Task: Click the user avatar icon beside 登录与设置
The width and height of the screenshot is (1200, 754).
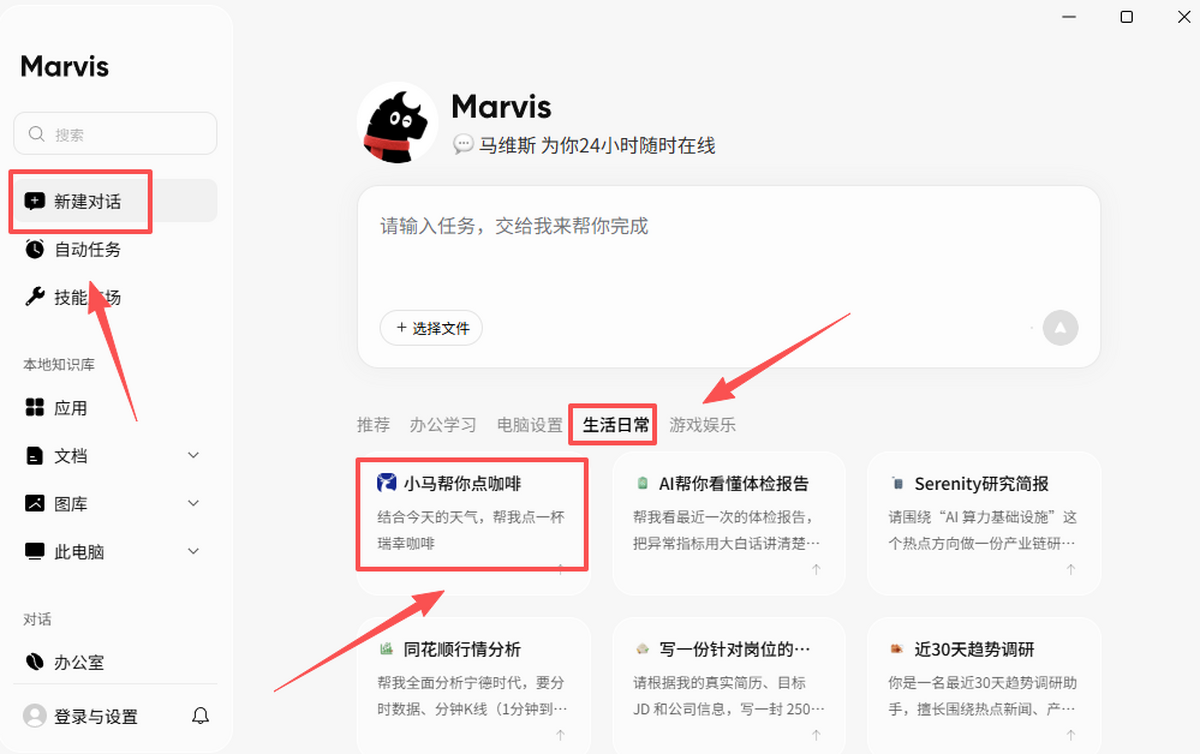Action: tap(35, 716)
